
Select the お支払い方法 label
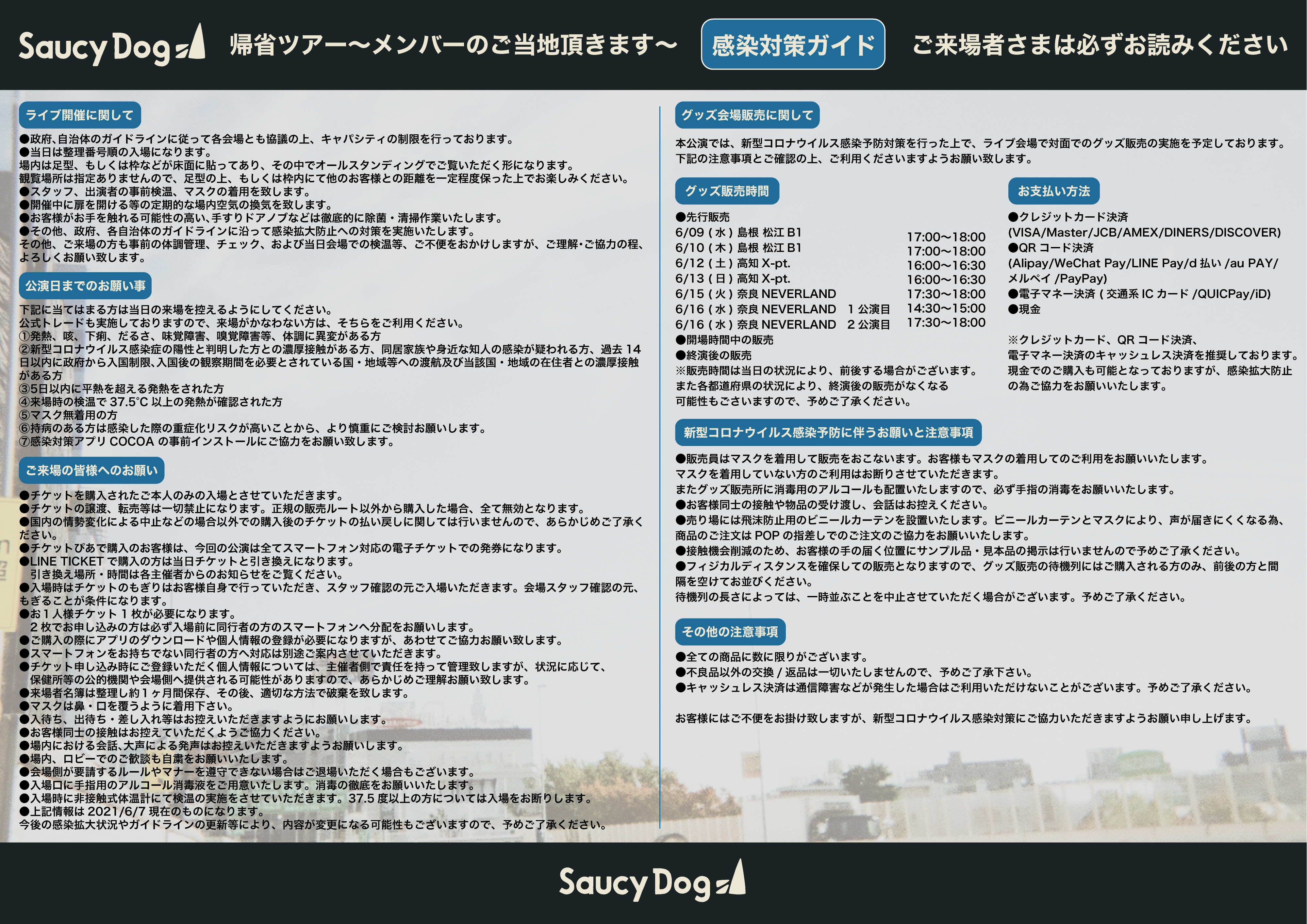pos(1054,191)
